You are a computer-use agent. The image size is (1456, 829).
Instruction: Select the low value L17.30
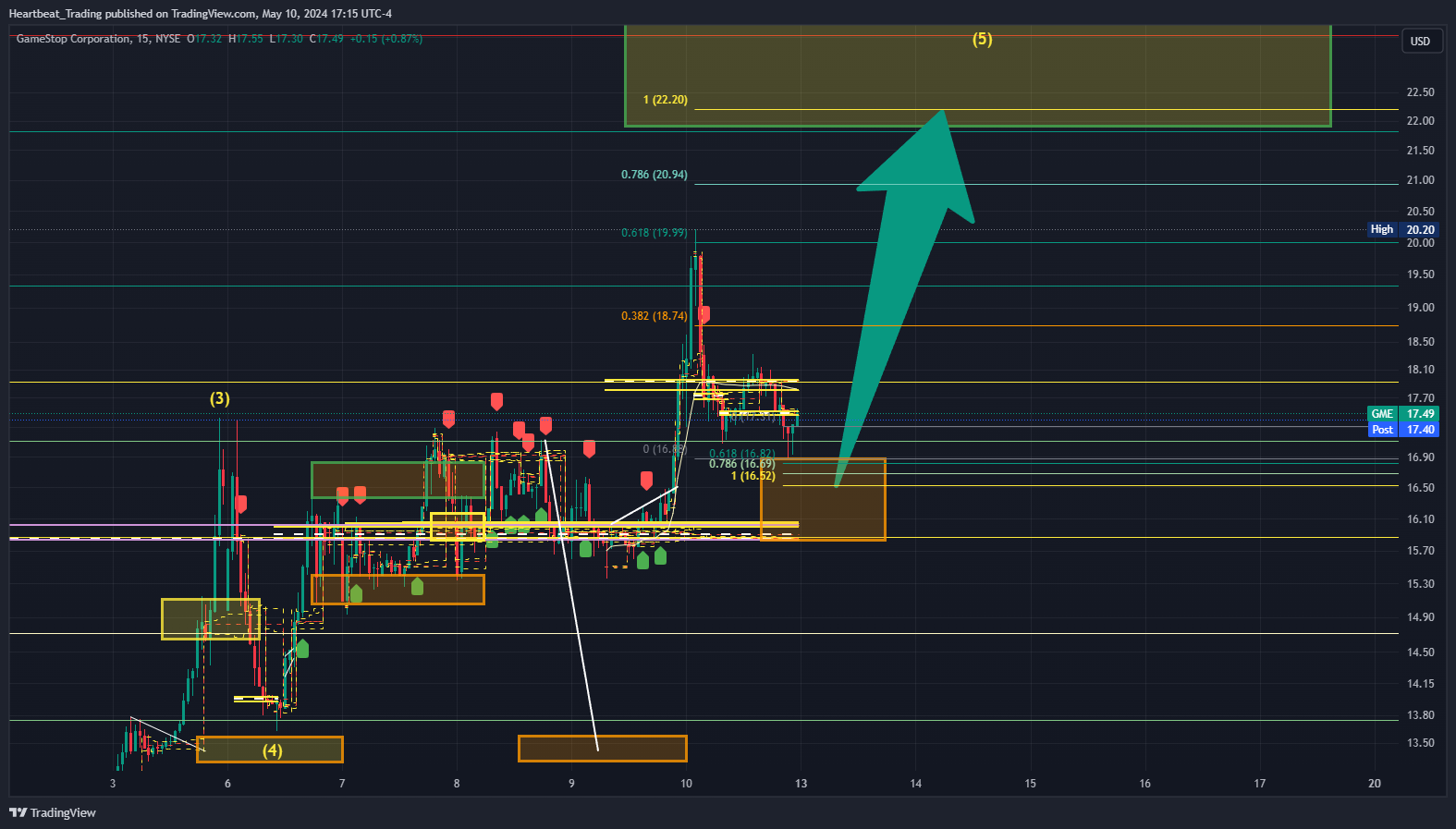(287, 39)
